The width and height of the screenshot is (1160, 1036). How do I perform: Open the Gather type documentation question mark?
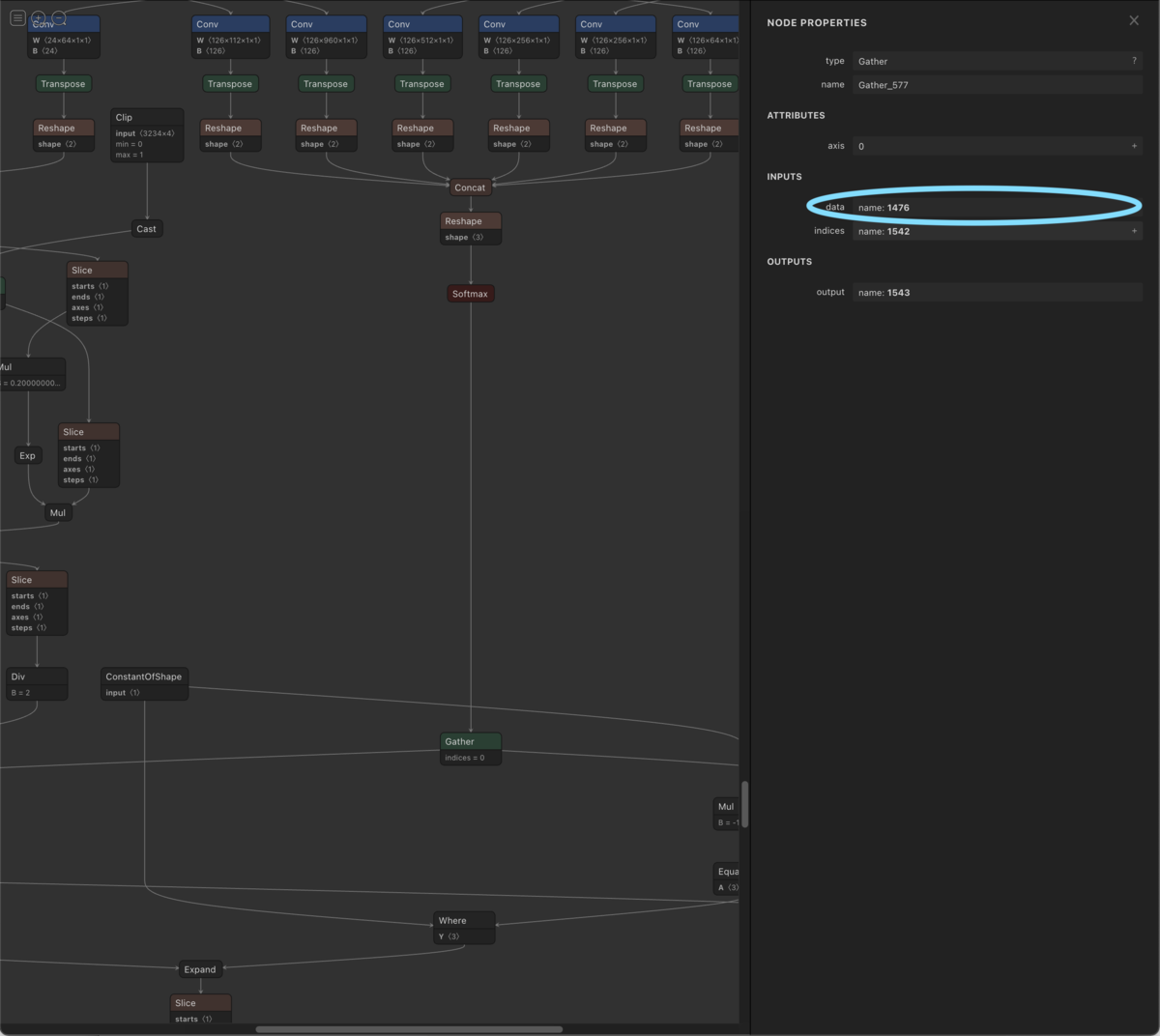coord(1134,61)
